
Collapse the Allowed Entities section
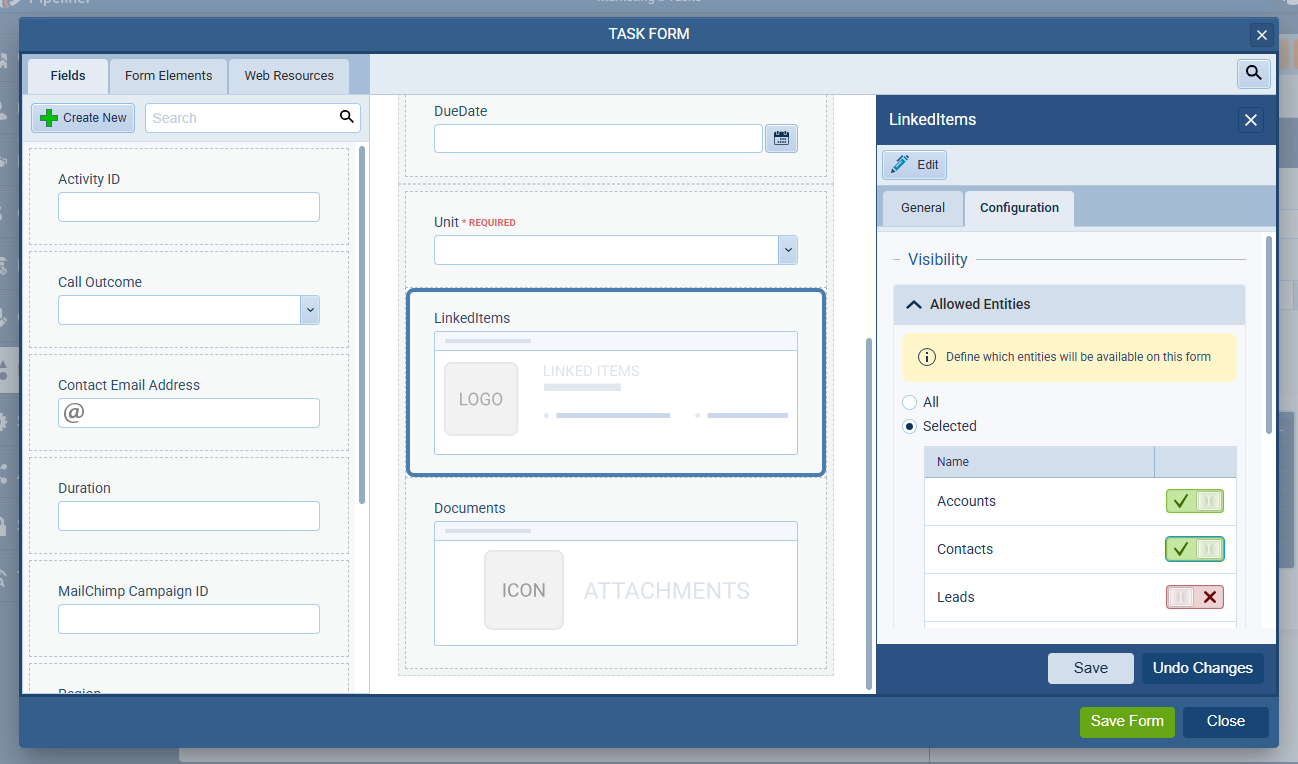(914, 304)
